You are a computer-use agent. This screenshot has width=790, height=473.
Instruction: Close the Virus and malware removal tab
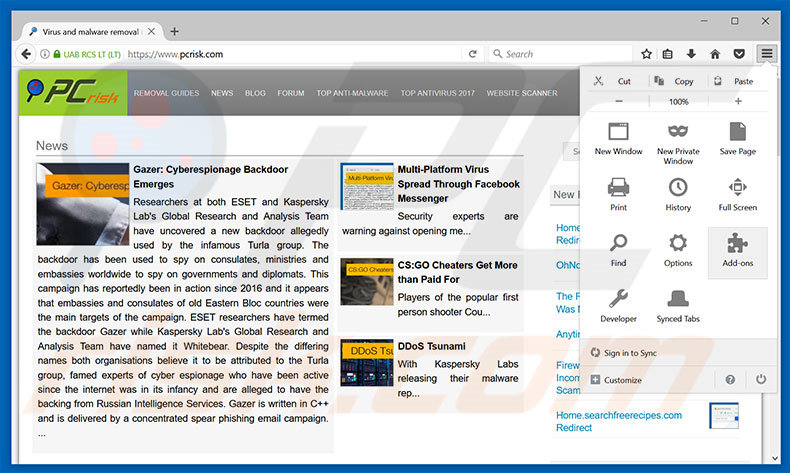151,31
